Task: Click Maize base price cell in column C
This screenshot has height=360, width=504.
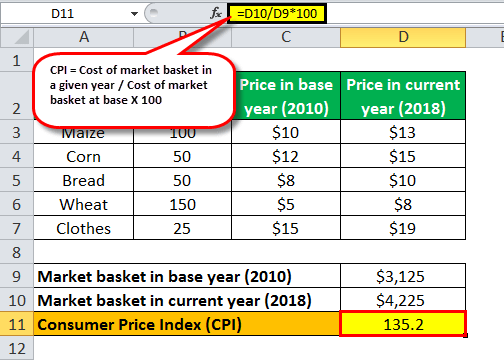Action: click(x=286, y=132)
